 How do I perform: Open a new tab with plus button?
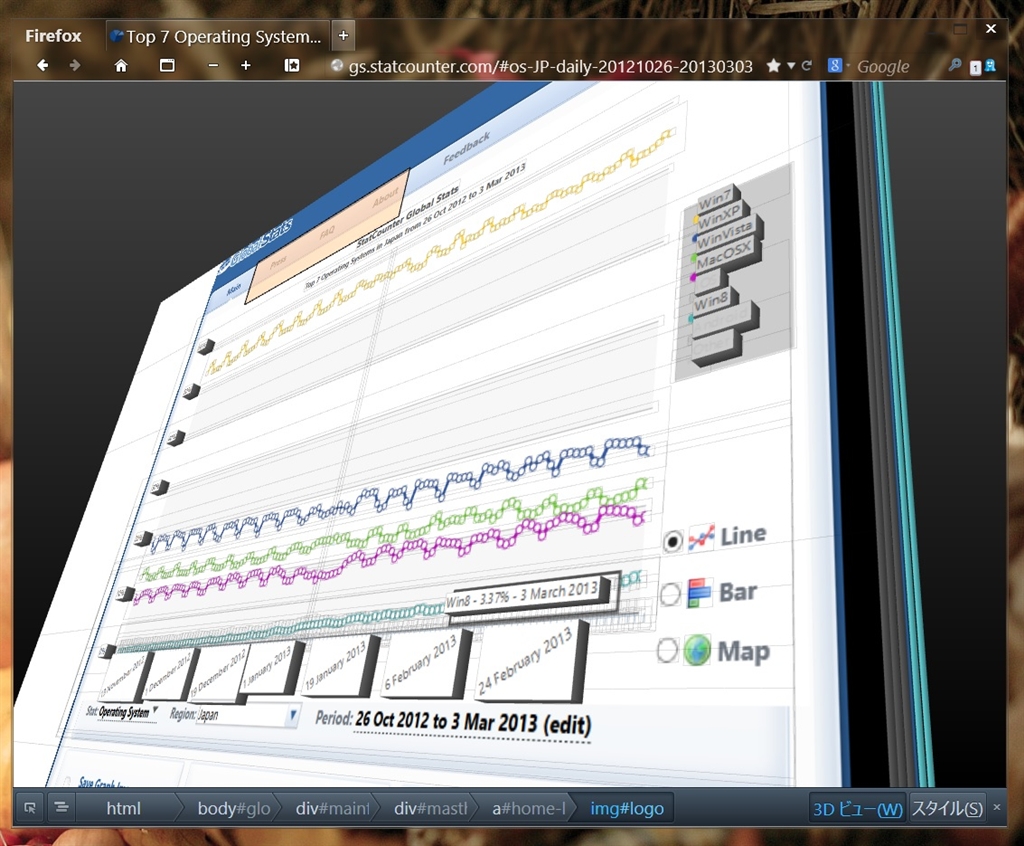(343, 36)
